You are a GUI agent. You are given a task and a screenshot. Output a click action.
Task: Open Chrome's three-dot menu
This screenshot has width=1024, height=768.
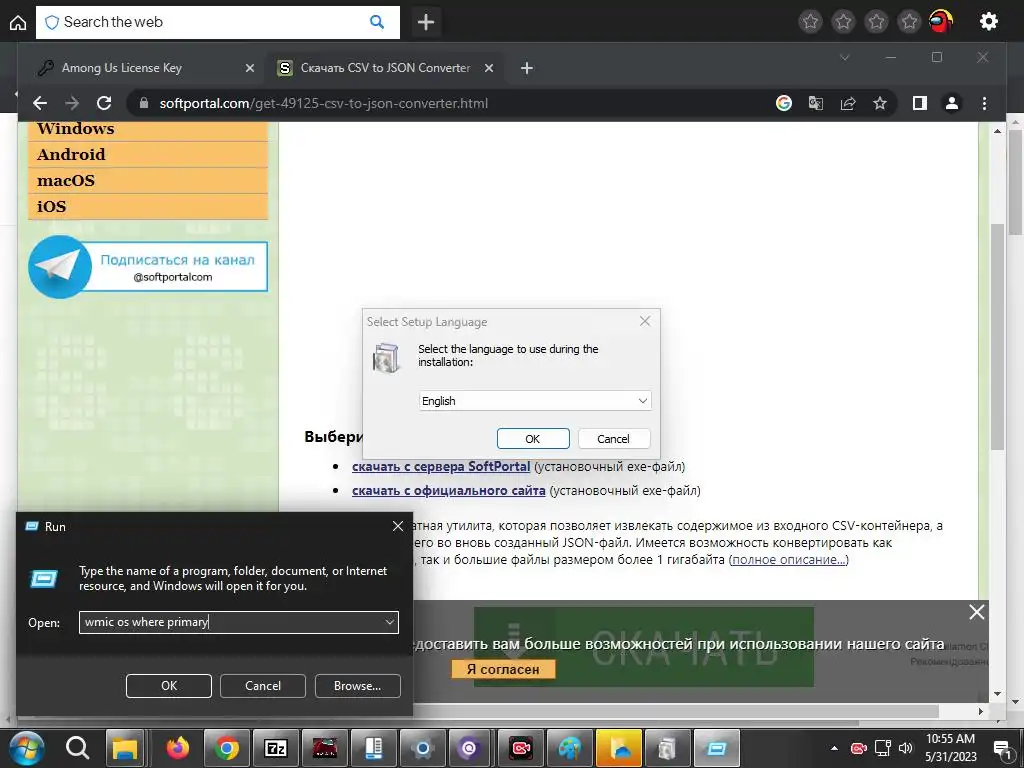(x=984, y=103)
